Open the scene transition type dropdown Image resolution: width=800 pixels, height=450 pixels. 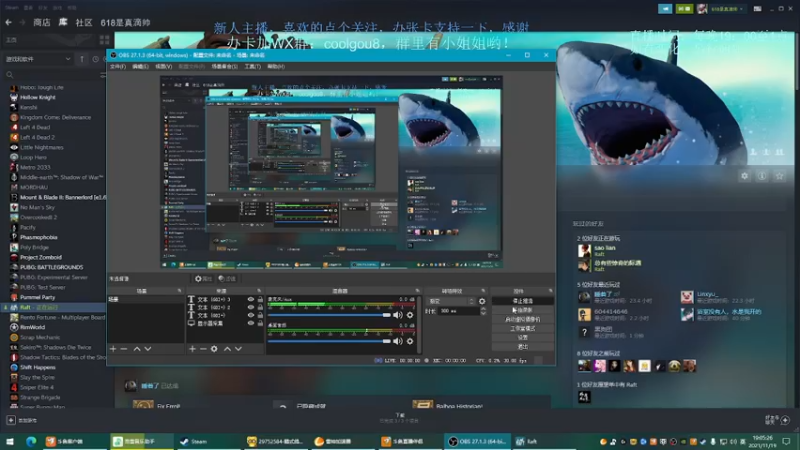[451, 302]
